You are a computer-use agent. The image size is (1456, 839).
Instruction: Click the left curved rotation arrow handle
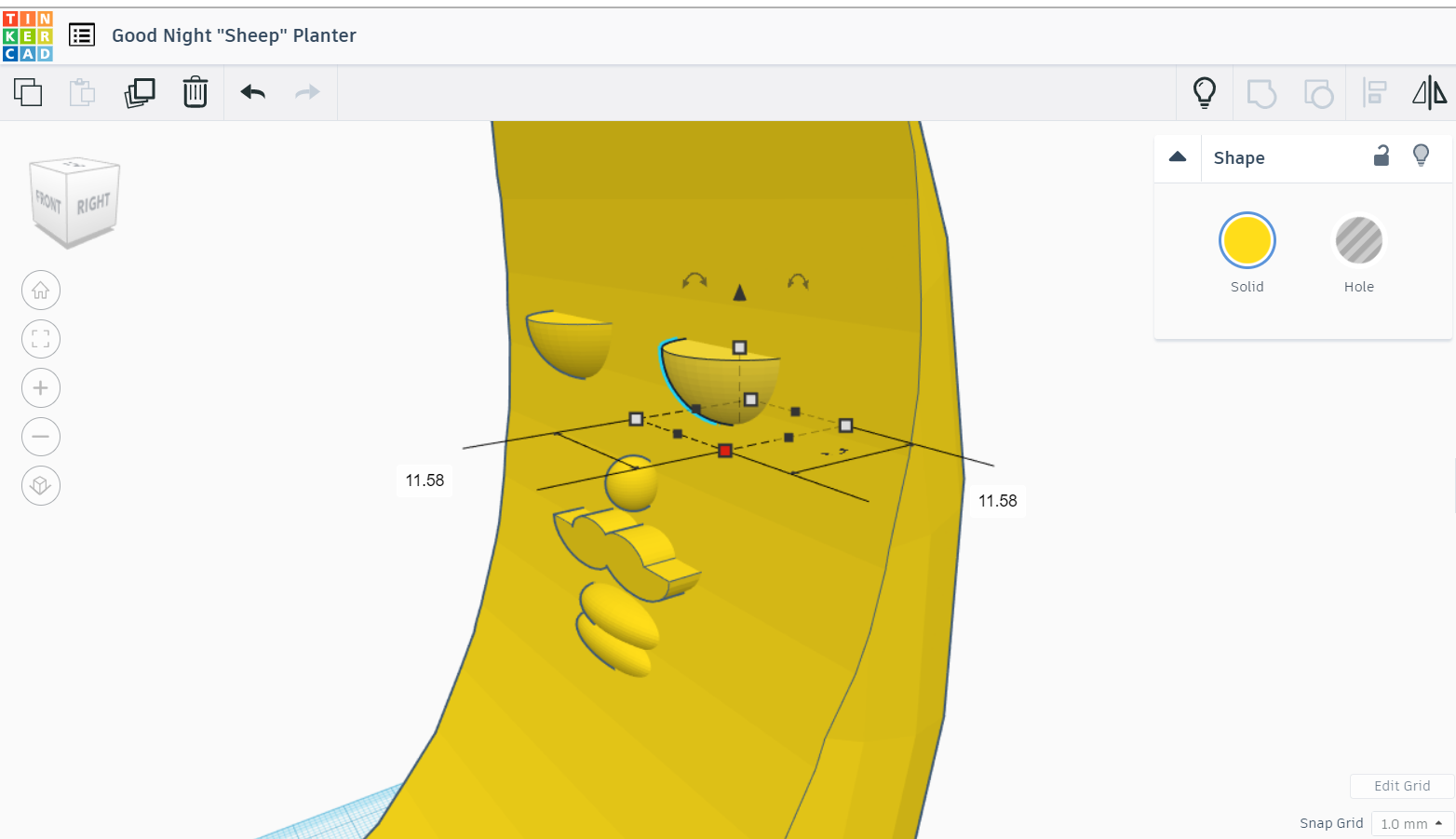pyautogui.click(x=694, y=280)
